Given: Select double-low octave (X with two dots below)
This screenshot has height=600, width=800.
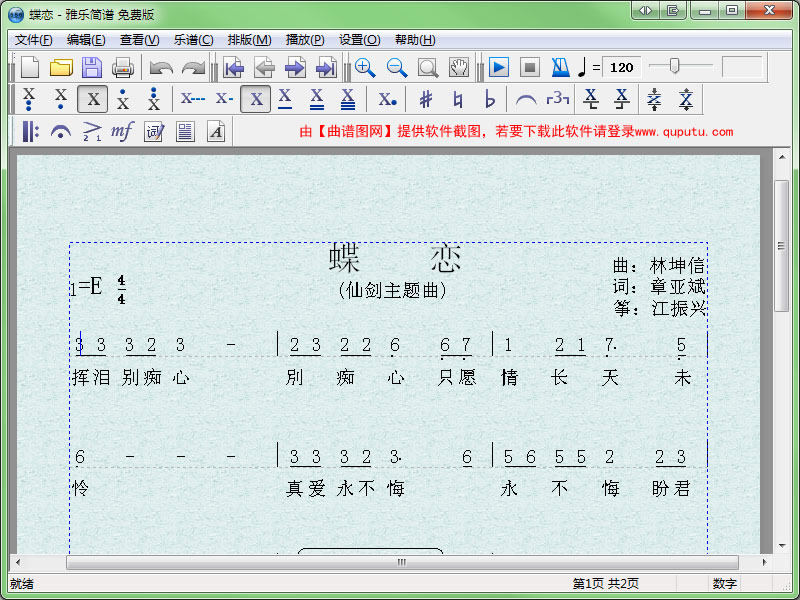Looking at the screenshot, I should 29,99.
